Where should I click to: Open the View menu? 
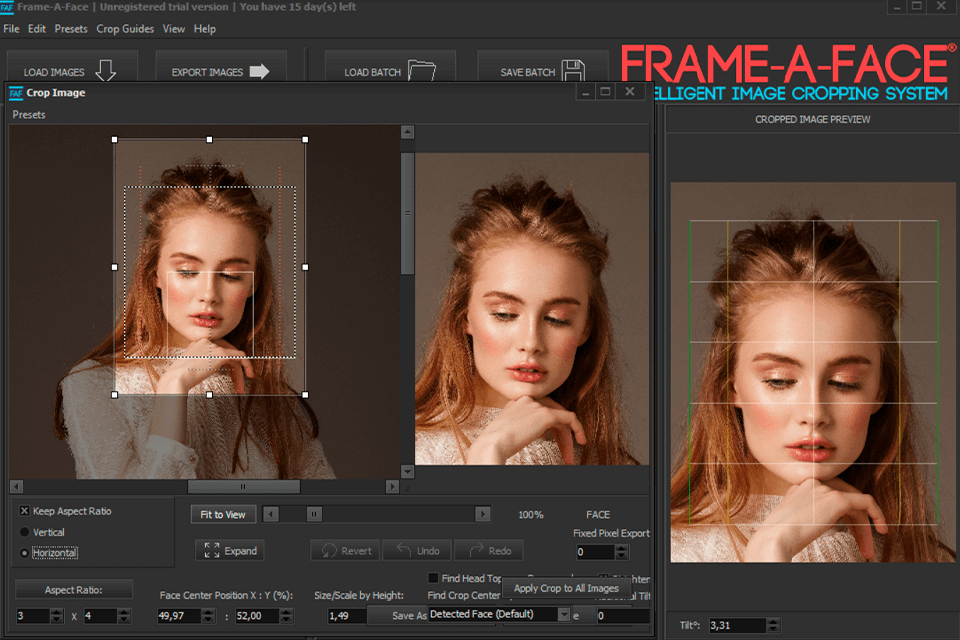(x=174, y=29)
